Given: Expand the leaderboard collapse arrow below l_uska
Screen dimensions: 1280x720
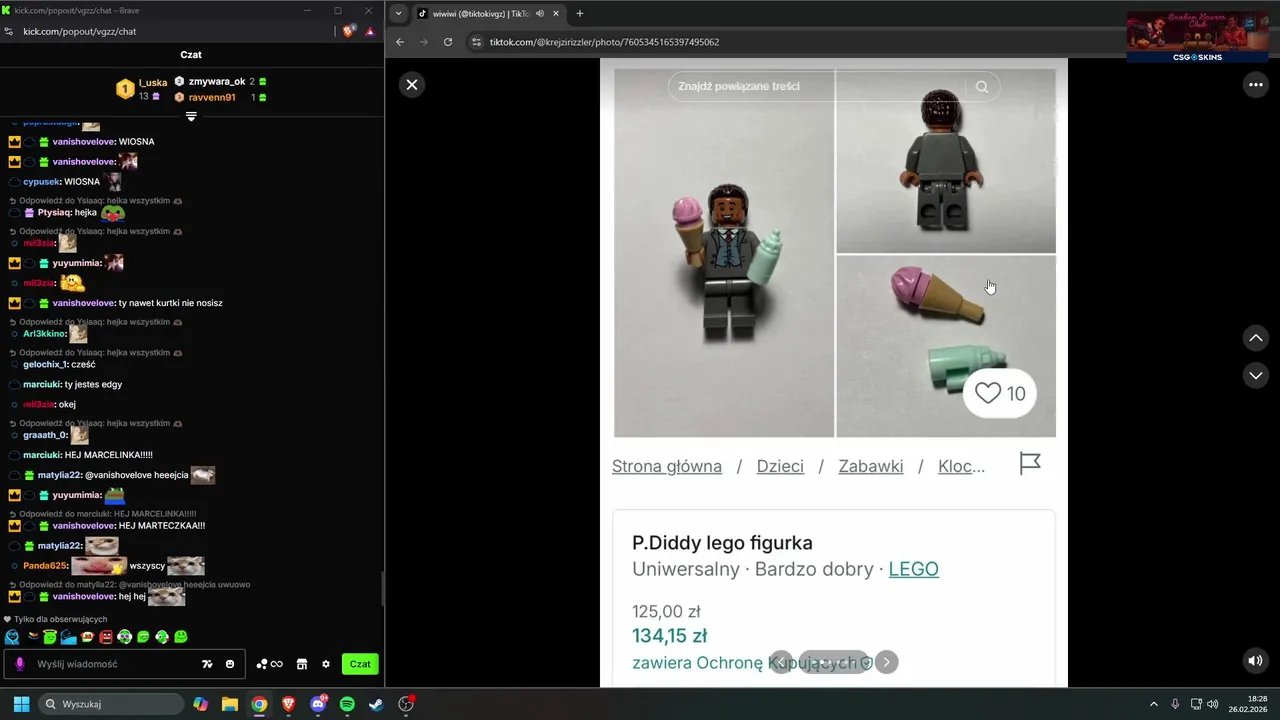Looking at the screenshot, I should point(191,116).
